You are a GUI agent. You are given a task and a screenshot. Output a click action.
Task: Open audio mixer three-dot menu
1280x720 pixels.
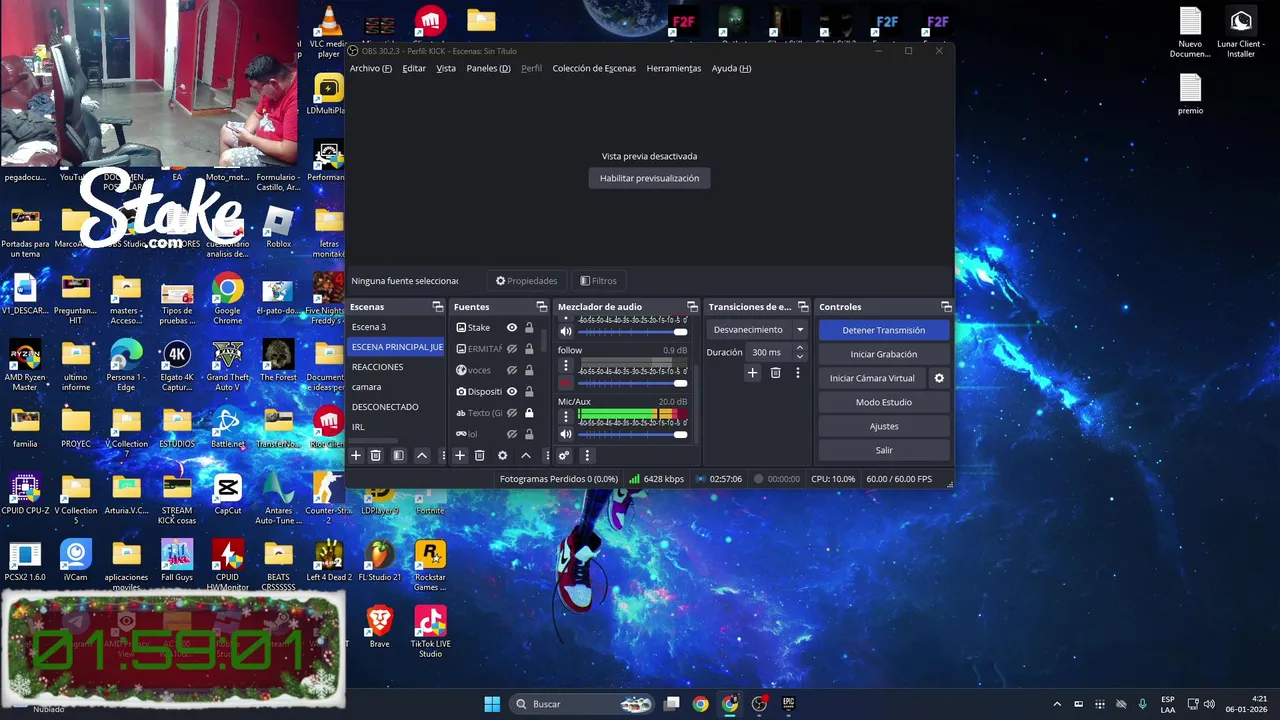pos(587,455)
